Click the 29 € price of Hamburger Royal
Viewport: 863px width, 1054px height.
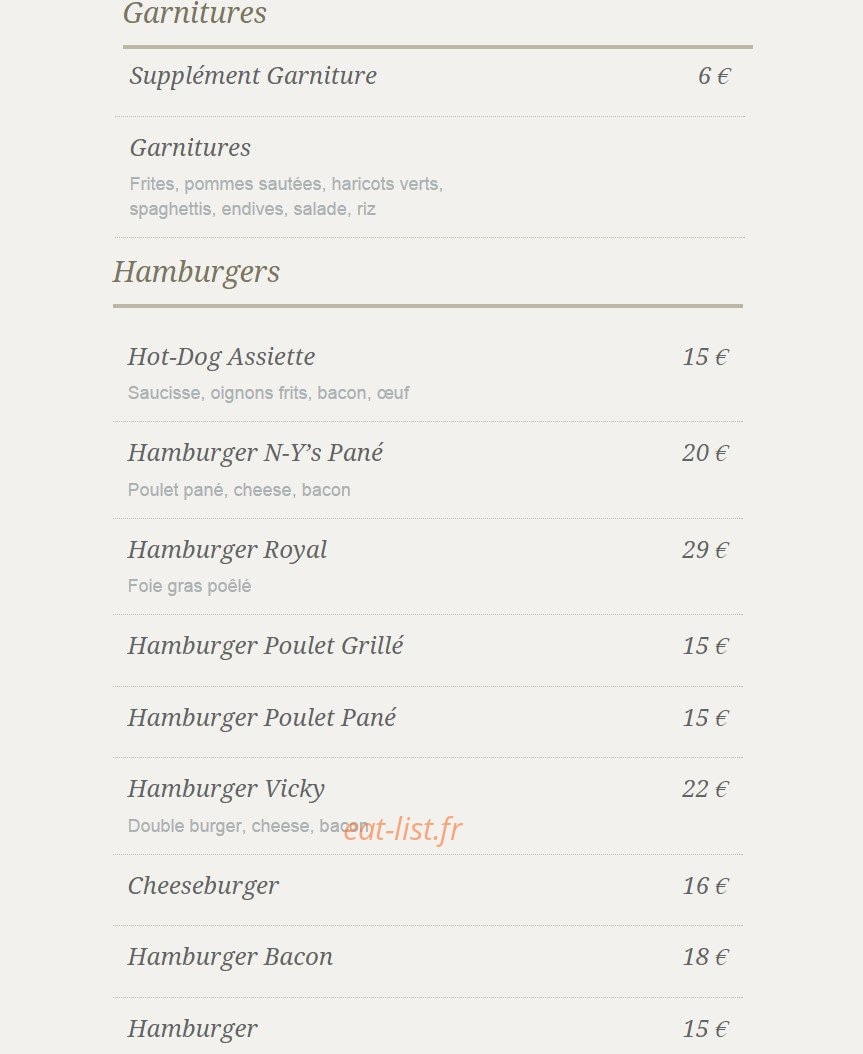pos(705,550)
